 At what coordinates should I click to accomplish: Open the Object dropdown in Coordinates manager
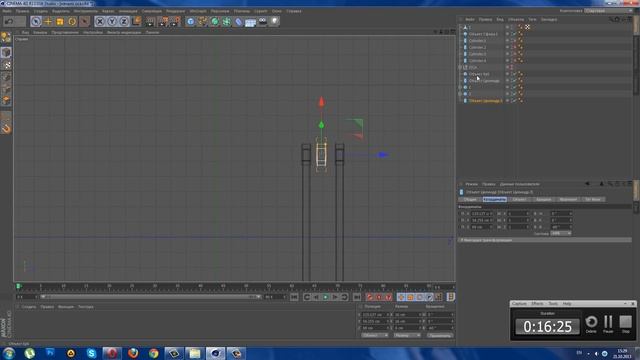coord(375,336)
